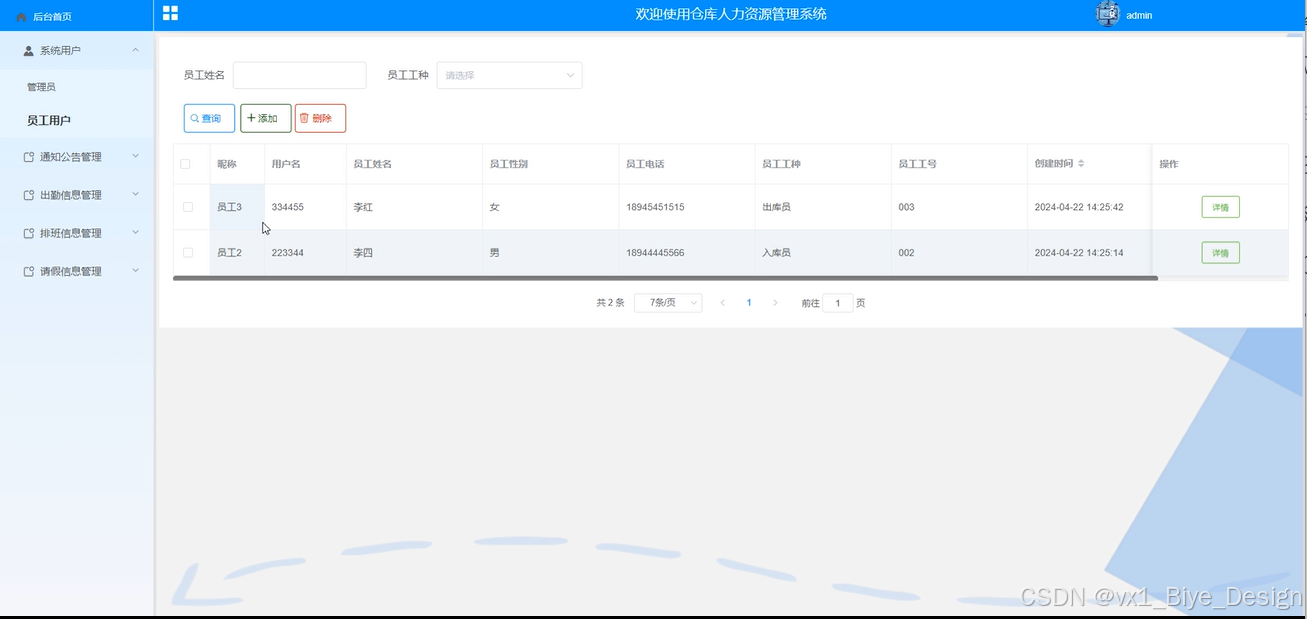Click the 共 2 条 total count text
Screen dimensions: 1307x619
tap(610, 303)
